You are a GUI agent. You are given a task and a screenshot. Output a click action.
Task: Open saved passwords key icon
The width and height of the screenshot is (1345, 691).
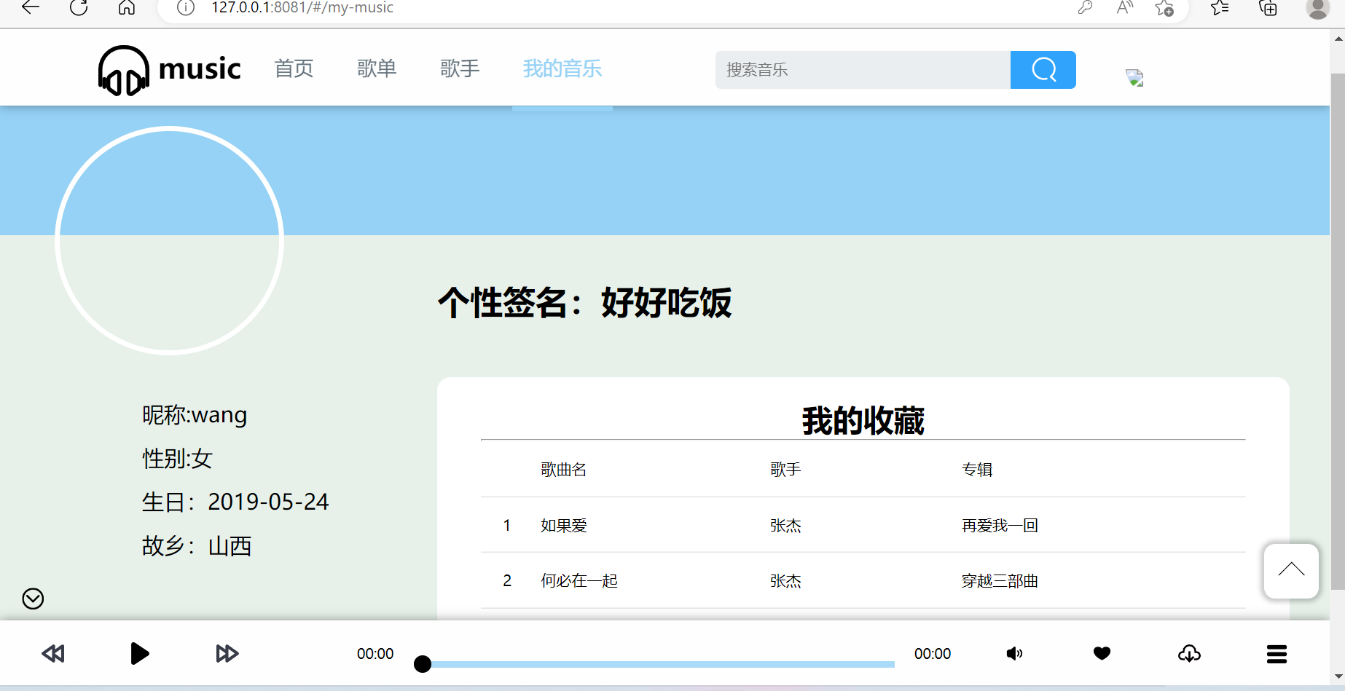1085,7
